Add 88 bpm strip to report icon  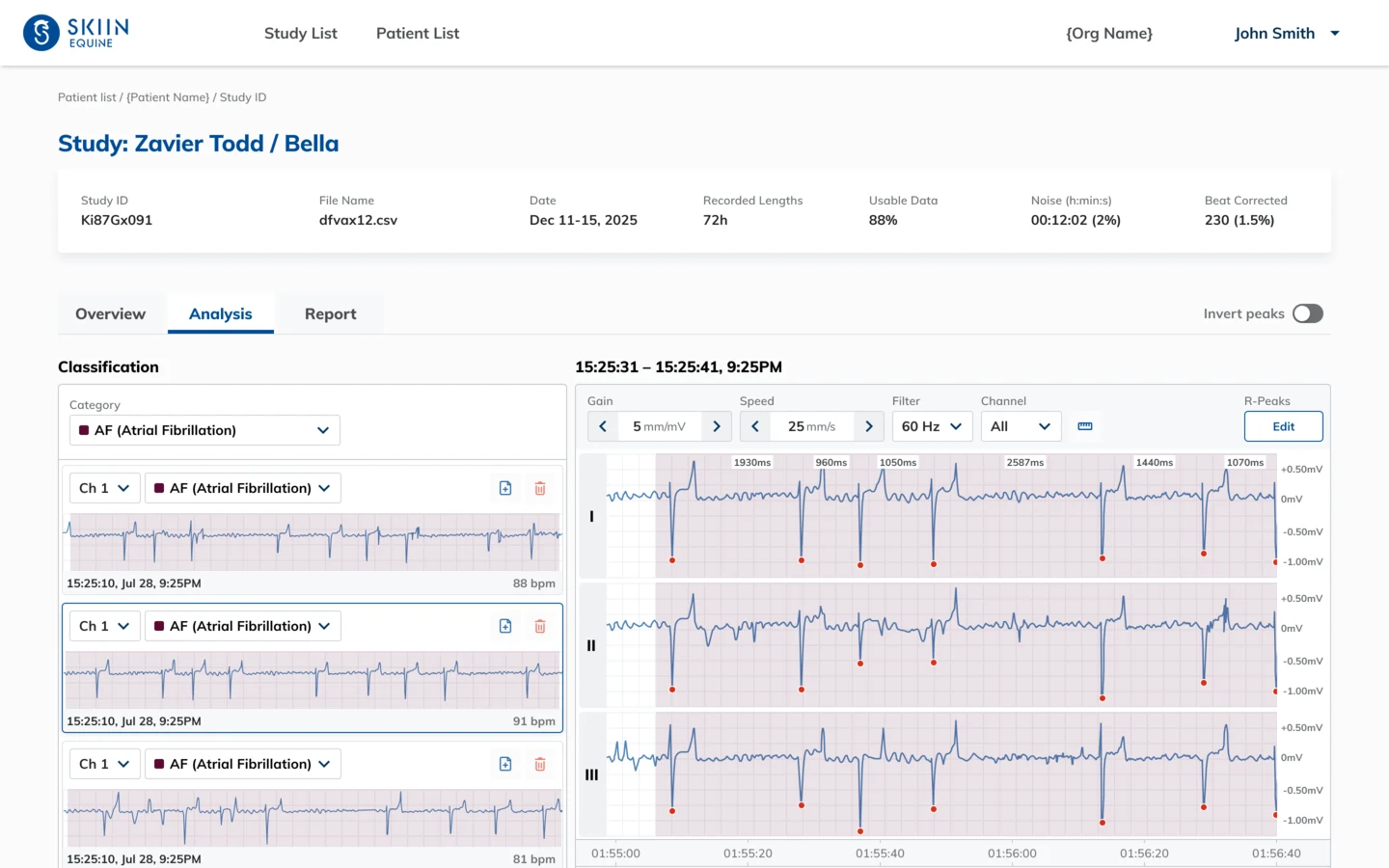coord(505,488)
